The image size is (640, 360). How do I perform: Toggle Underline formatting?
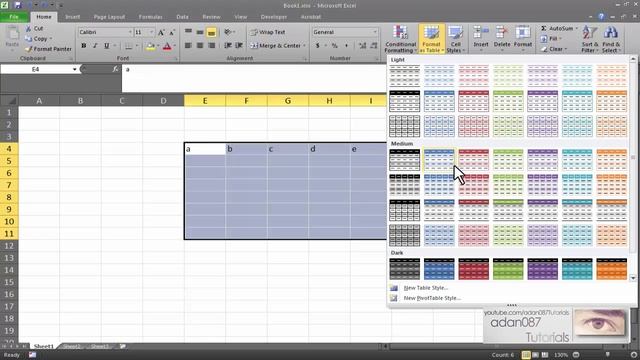107,46
